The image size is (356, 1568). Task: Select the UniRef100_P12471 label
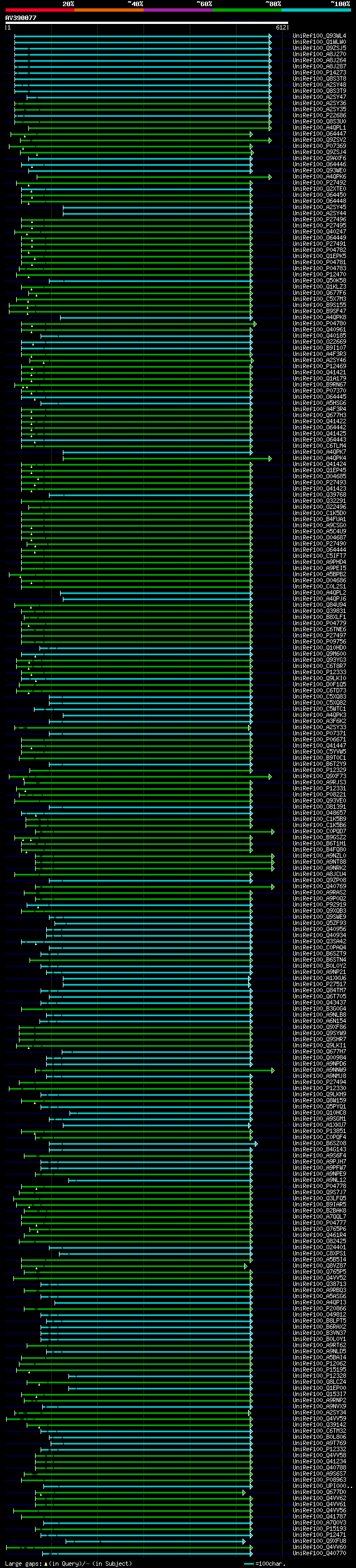[319, 1535]
